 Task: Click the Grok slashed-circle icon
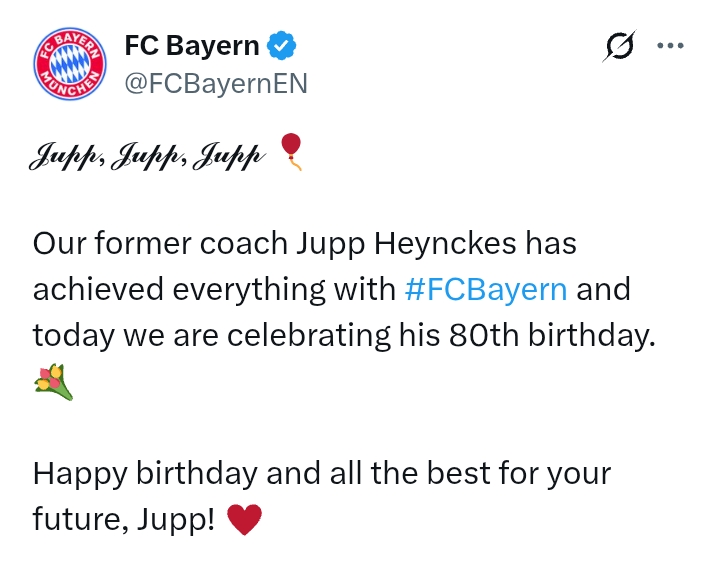click(620, 46)
